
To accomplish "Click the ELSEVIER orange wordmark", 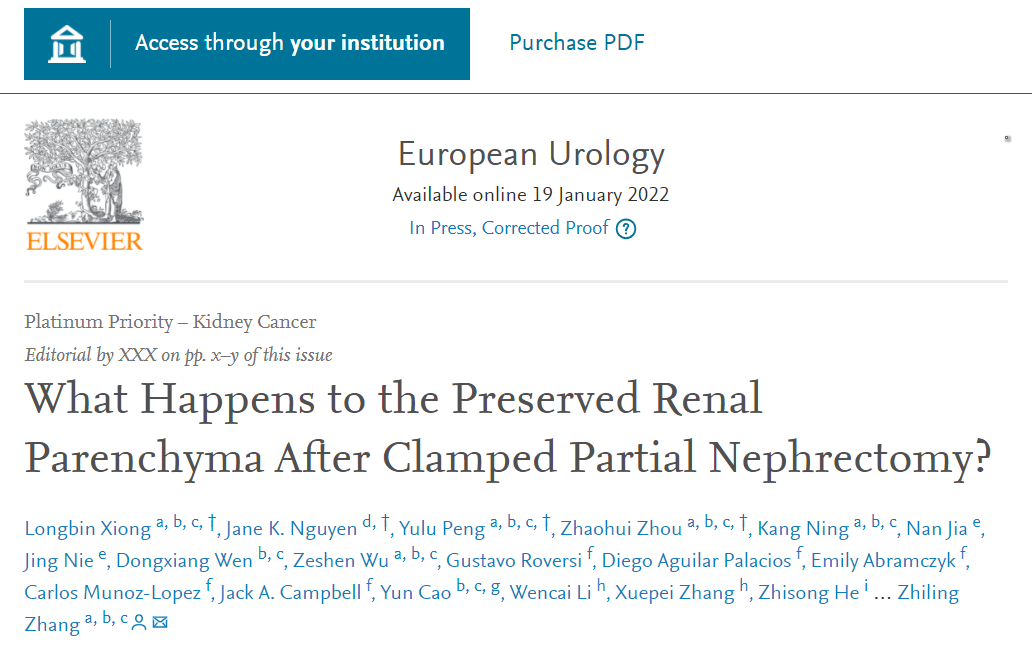I will tap(84, 241).
